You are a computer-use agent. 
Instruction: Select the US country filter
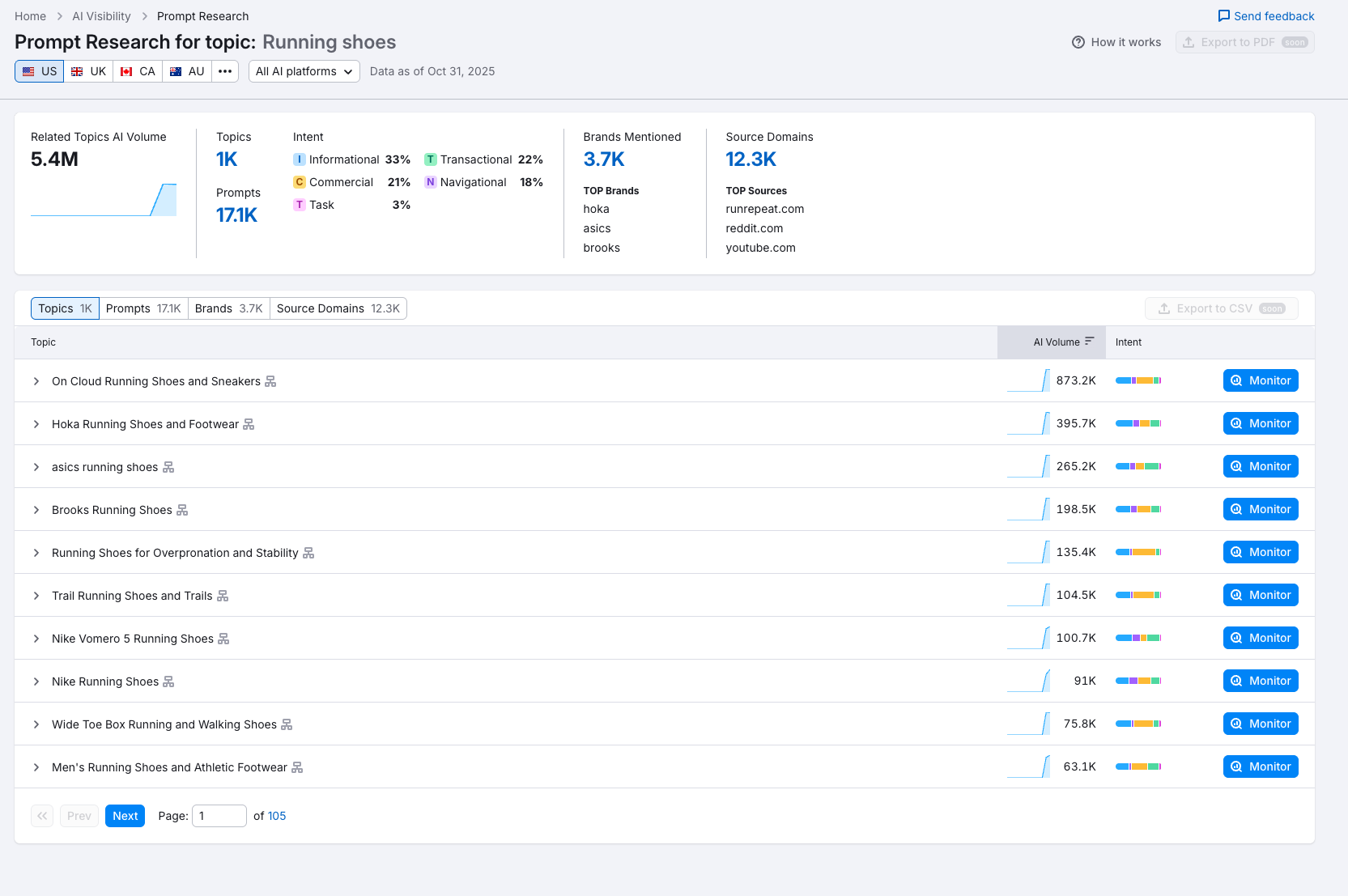click(40, 71)
